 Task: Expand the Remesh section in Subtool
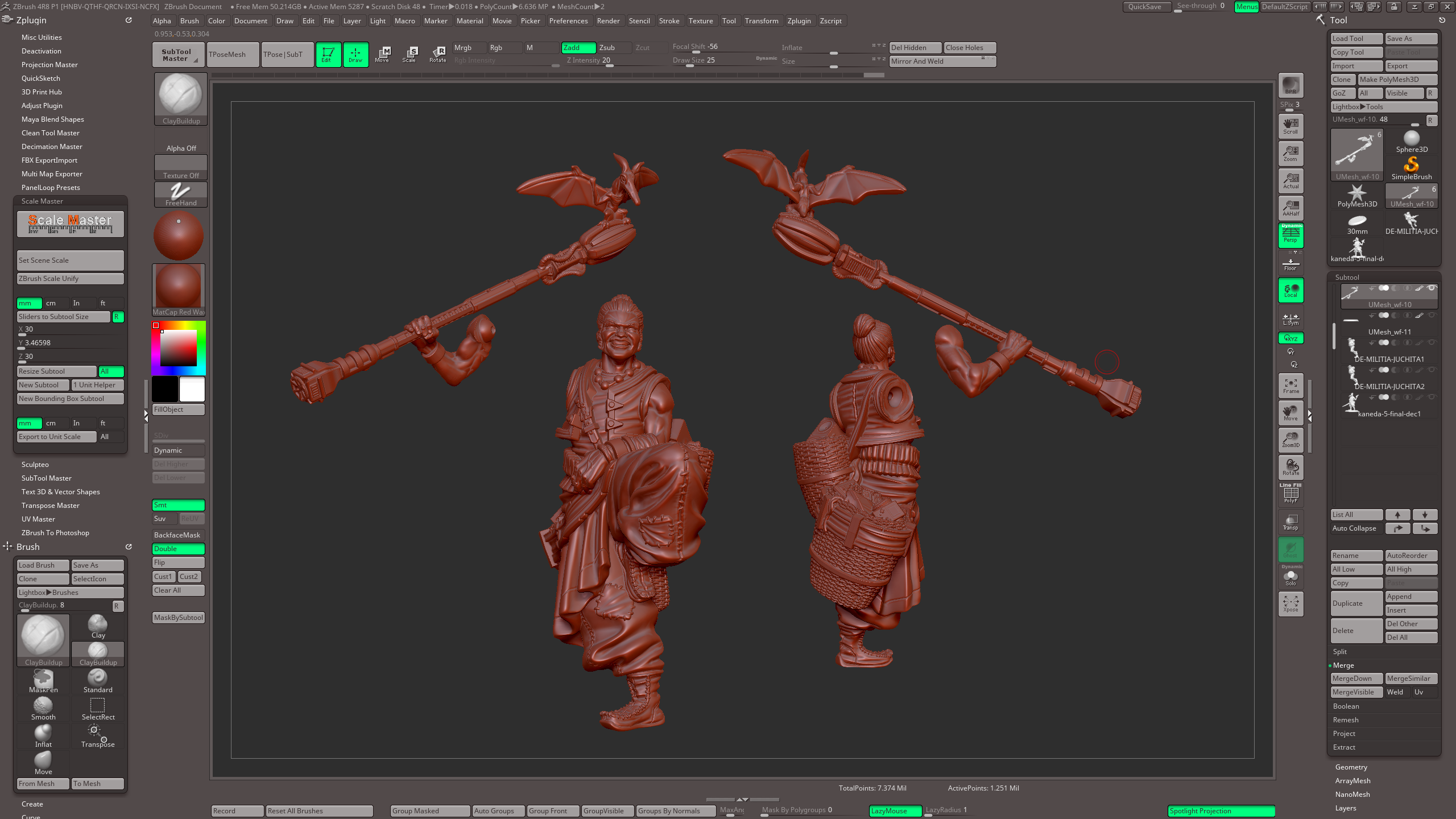coord(1345,720)
